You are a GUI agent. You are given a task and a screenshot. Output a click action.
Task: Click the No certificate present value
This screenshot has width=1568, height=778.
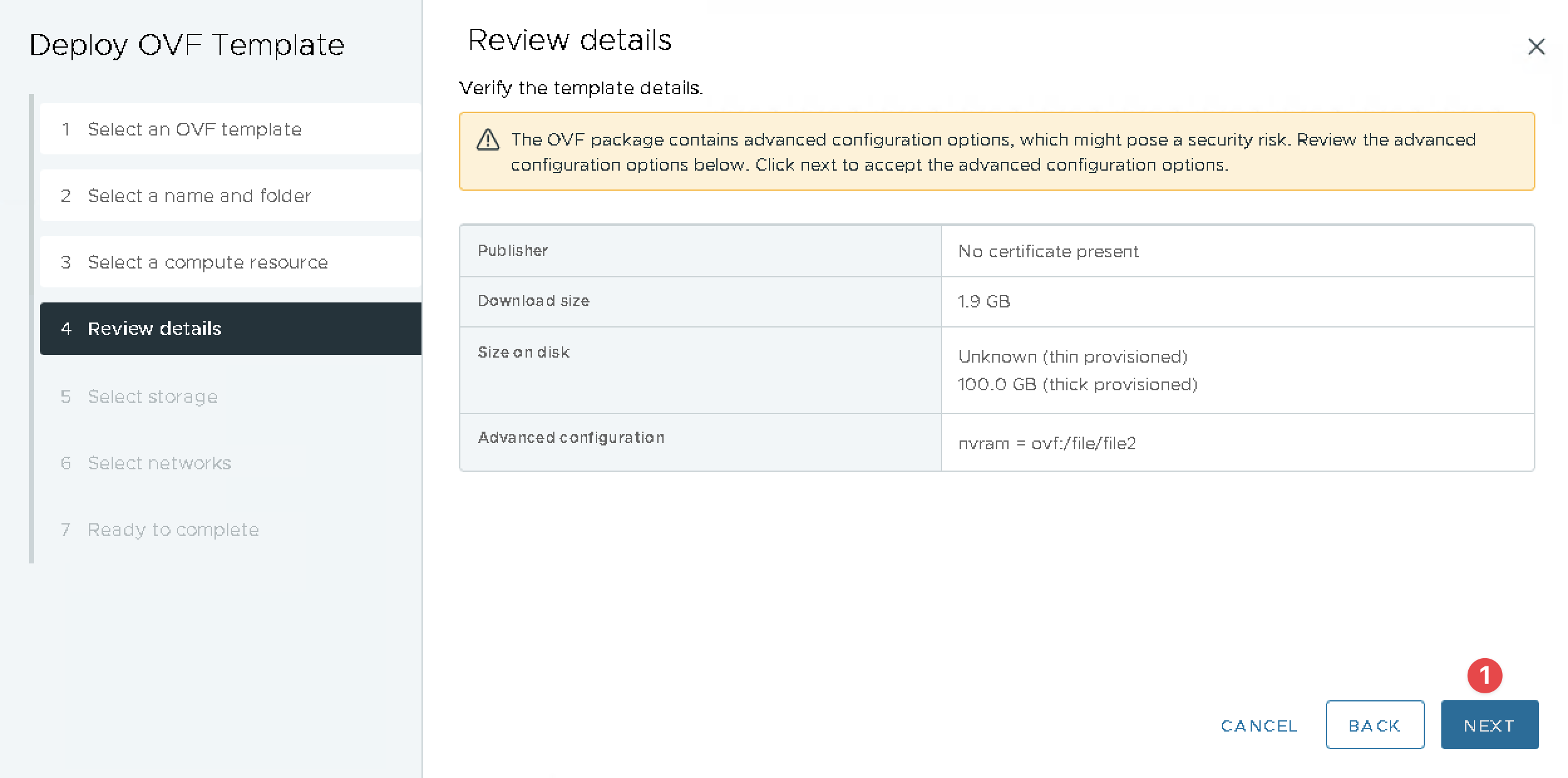pos(1048,252)
